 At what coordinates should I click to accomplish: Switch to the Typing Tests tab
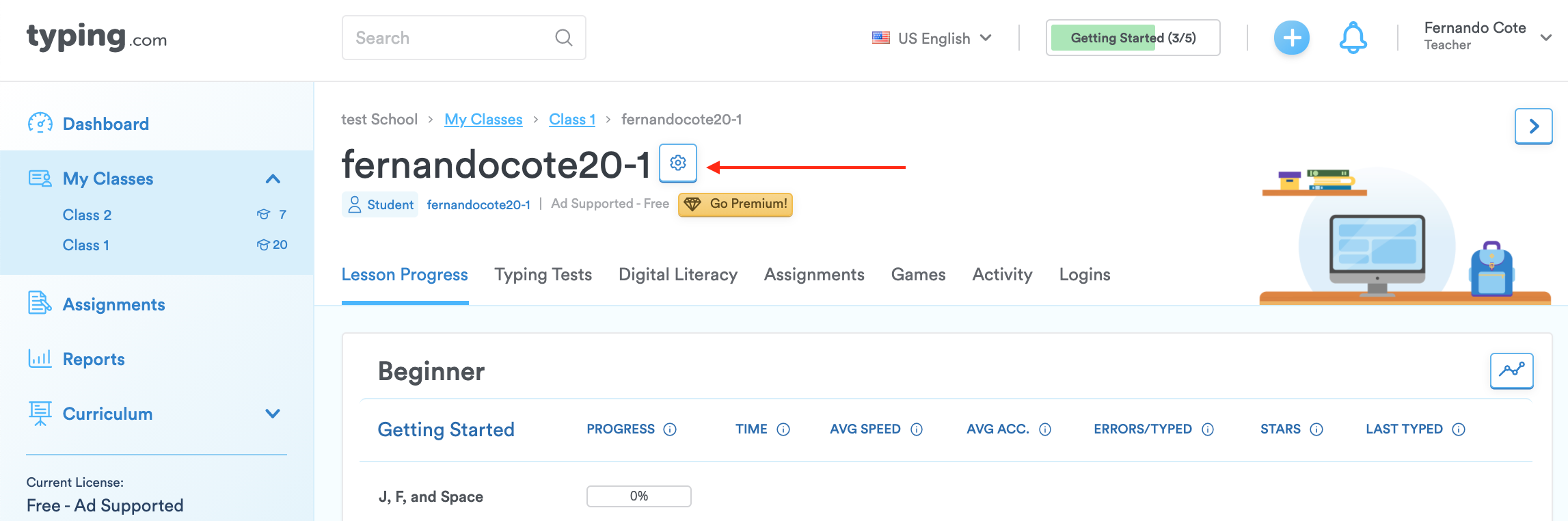[543, 274]
